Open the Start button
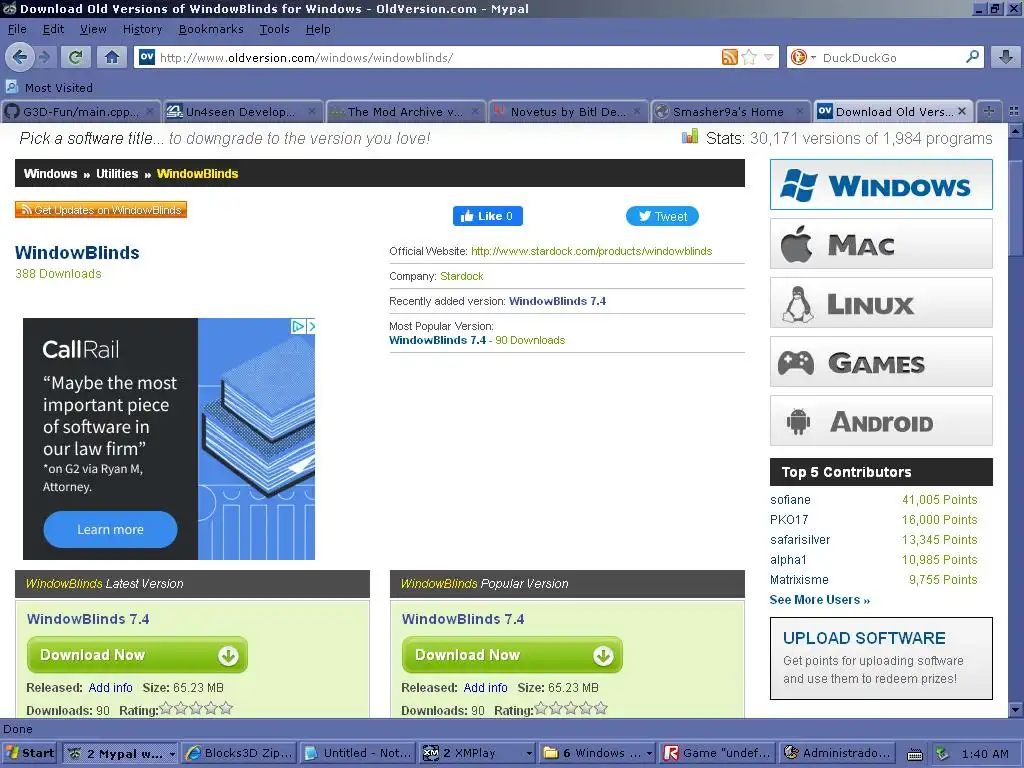 pos(29,753)
